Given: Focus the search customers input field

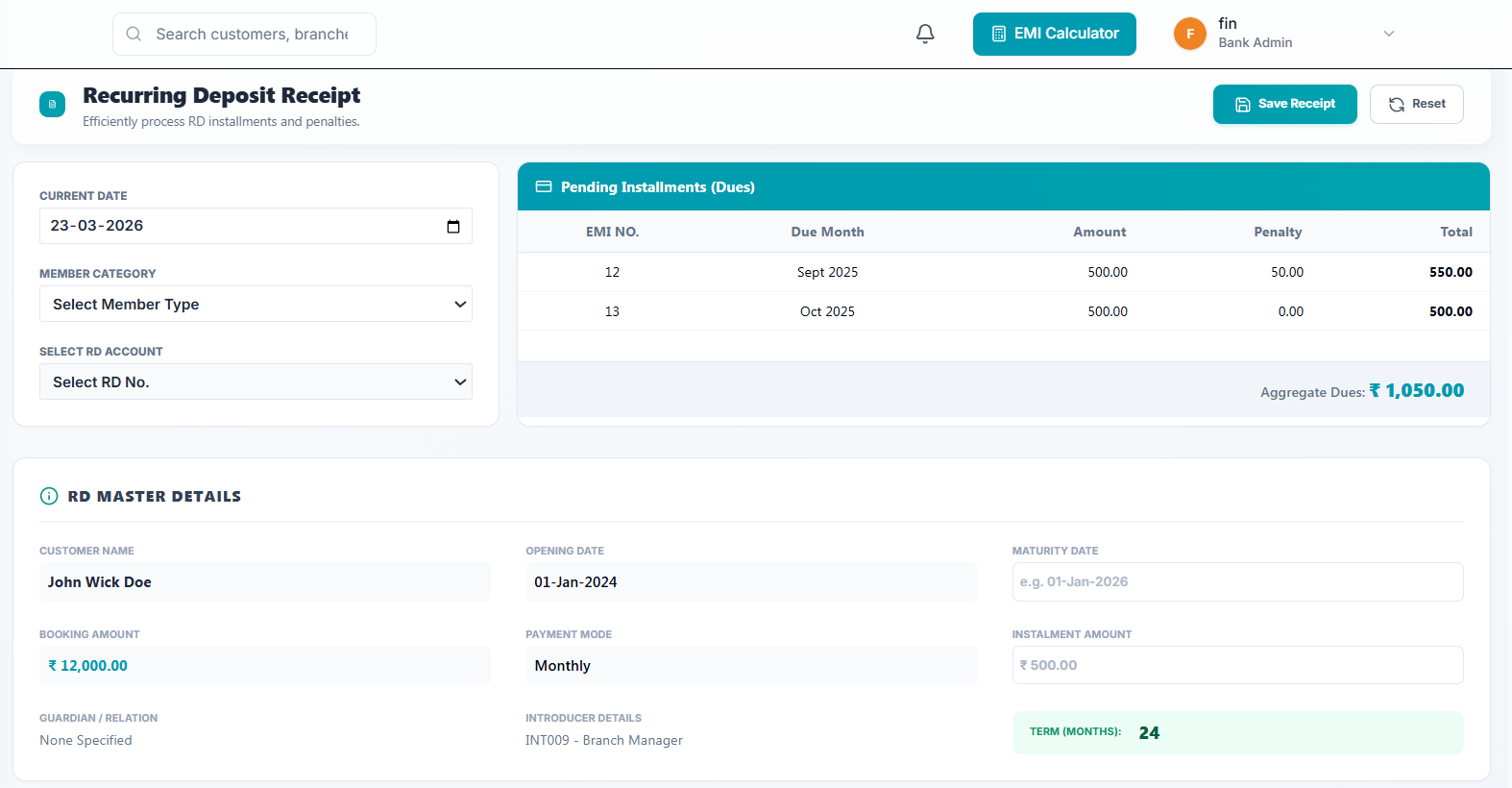Looking at the screenshot, I should [252, 34].
